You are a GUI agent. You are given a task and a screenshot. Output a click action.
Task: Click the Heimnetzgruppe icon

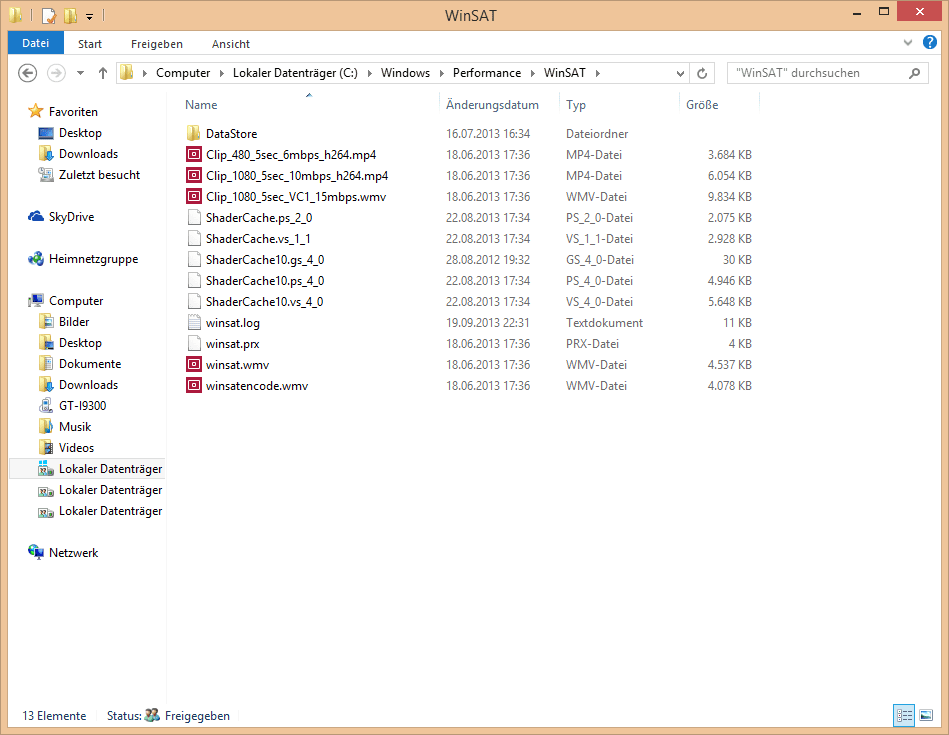[x=36, y=259]
